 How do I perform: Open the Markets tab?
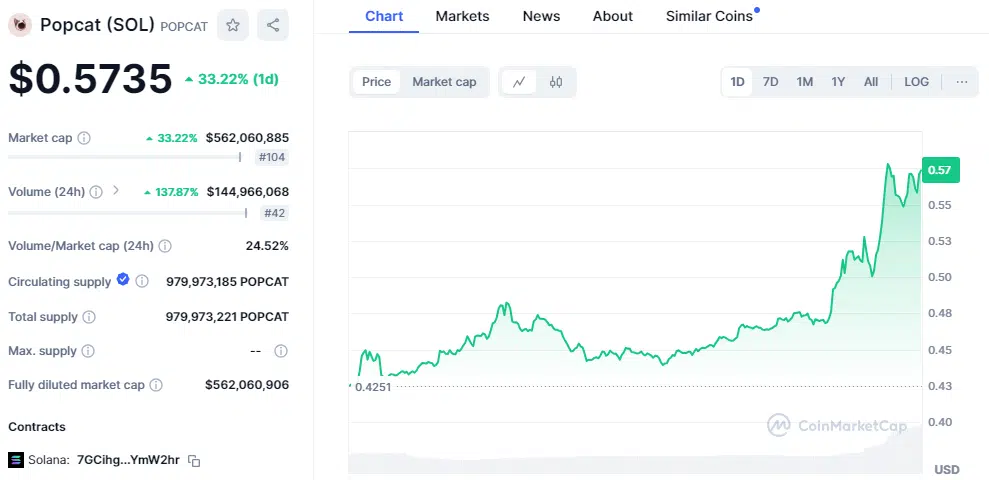point(462,16)
